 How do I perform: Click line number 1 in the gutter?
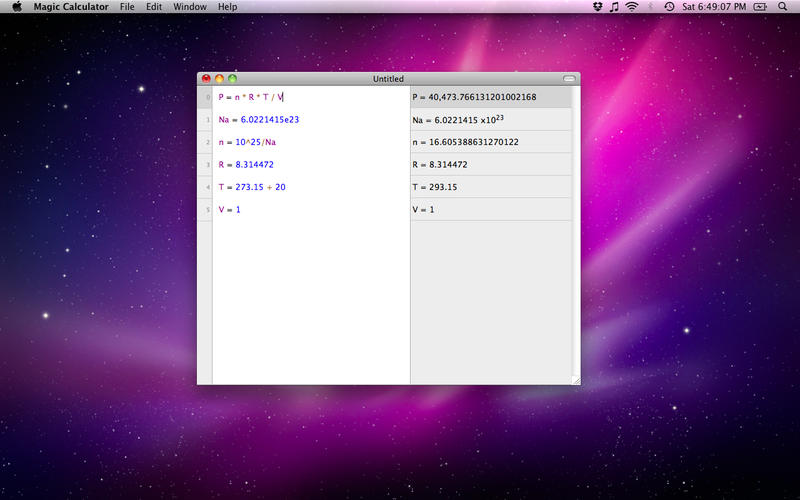pyautogui.click(x=208, y=119)
